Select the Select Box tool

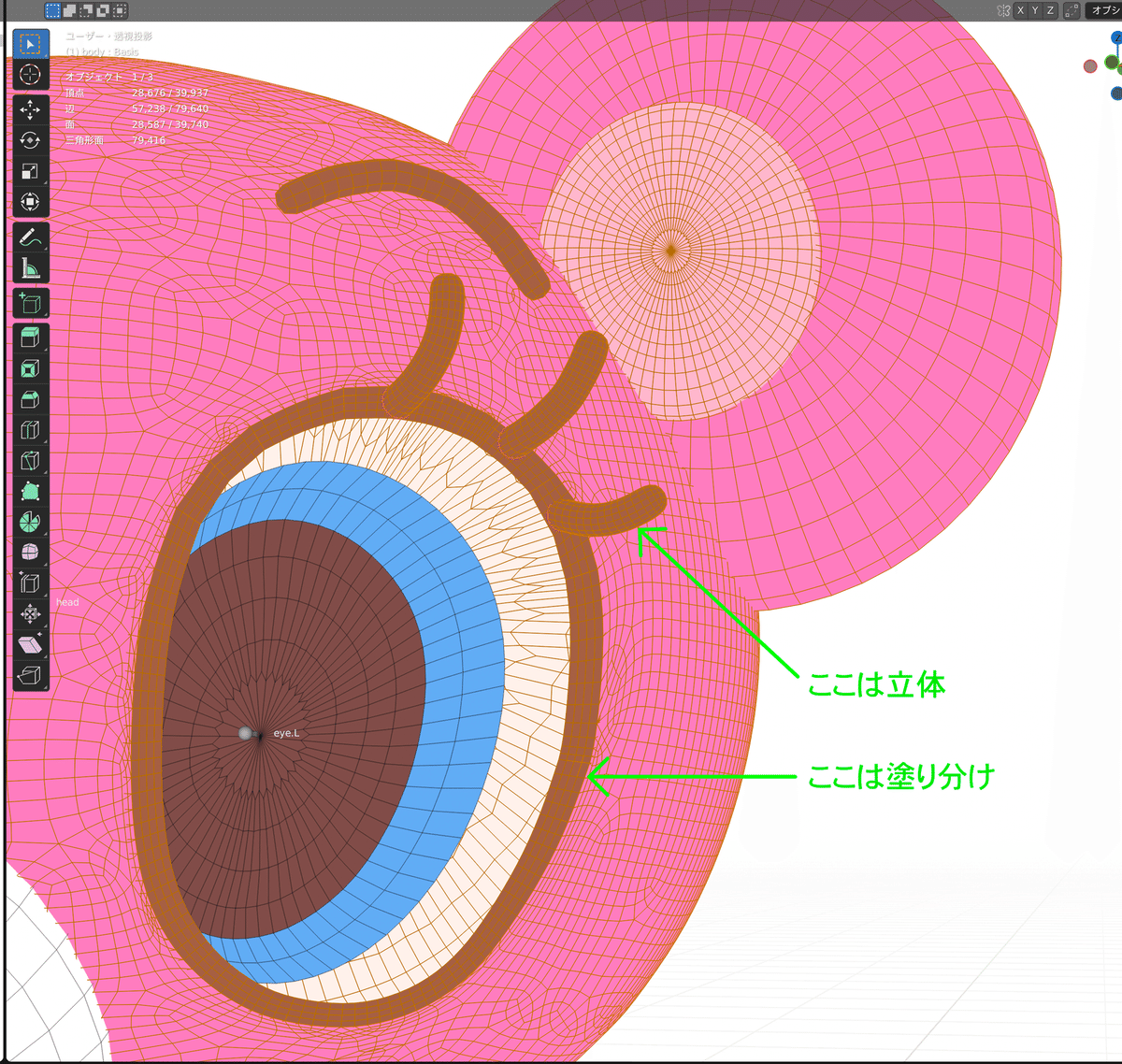30,44
